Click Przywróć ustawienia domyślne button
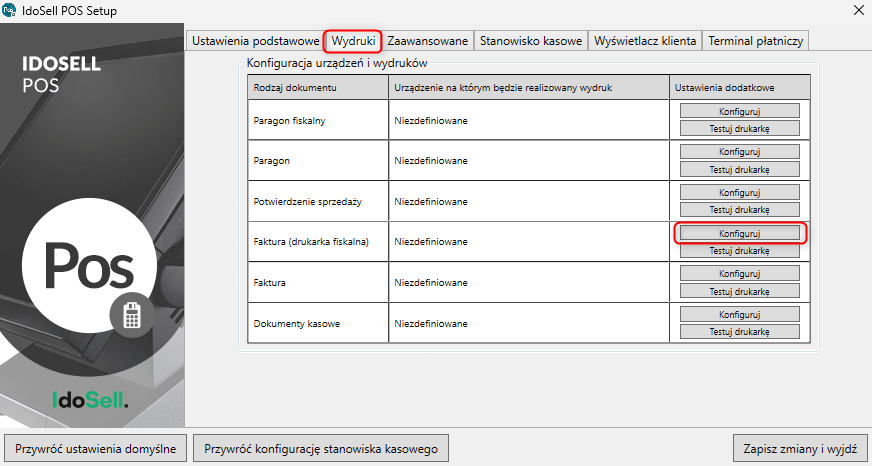This screenshot has height=466, width=872. click(x=96, y=449)
